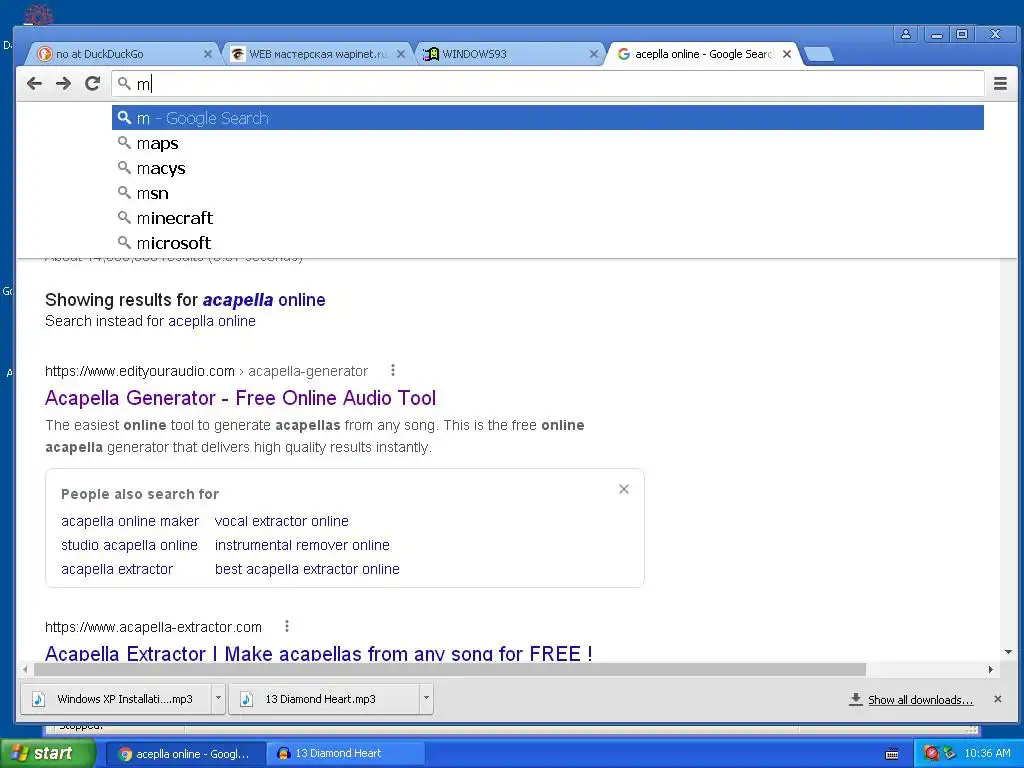Image resolution: width=1024 pixels, height=768 pixels.
Task: Click the Safely Remove Hardware tray icon
Action: (x=950, y=754)
